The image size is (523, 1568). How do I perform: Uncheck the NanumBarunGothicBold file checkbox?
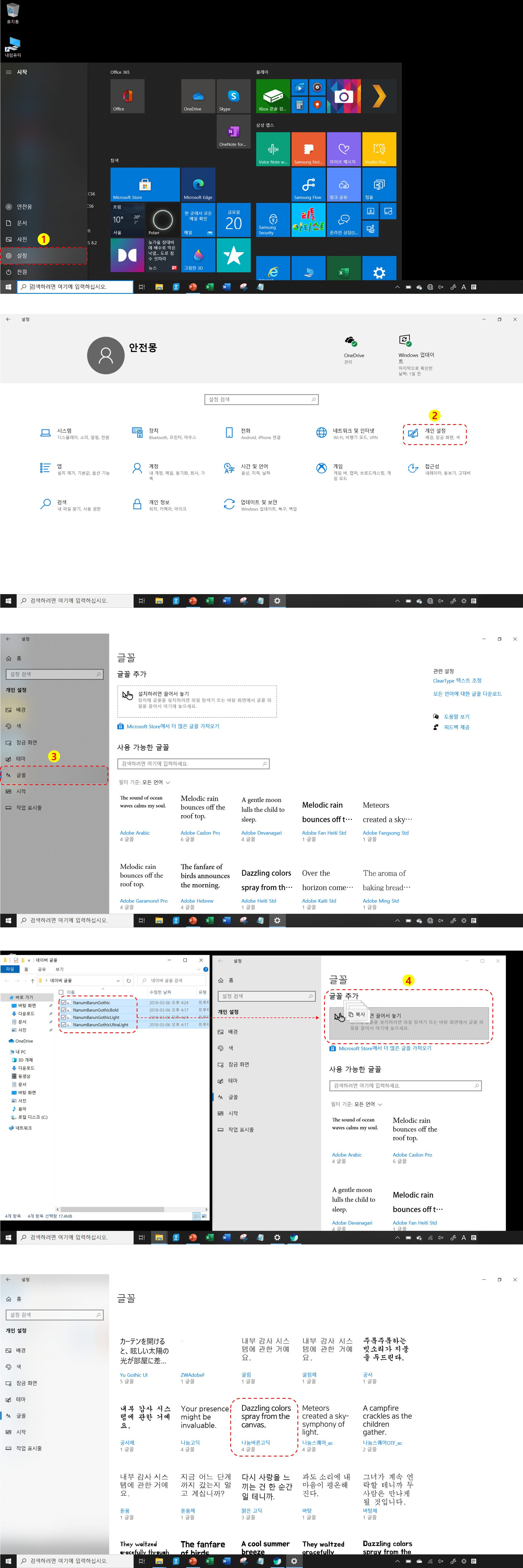tap(63, 1010)
